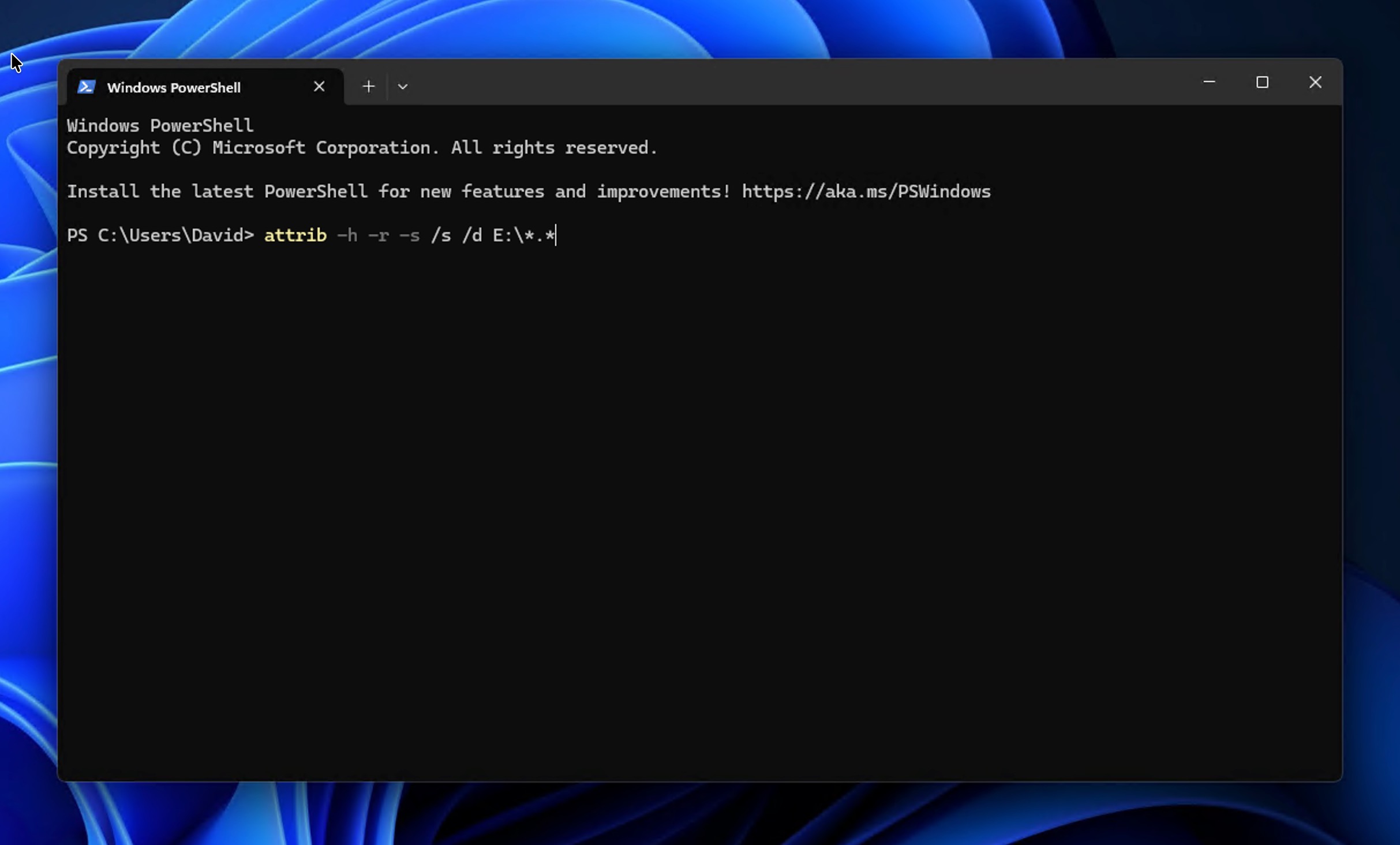
Task: Click the -s flag in the command
Action: point(410,235)
